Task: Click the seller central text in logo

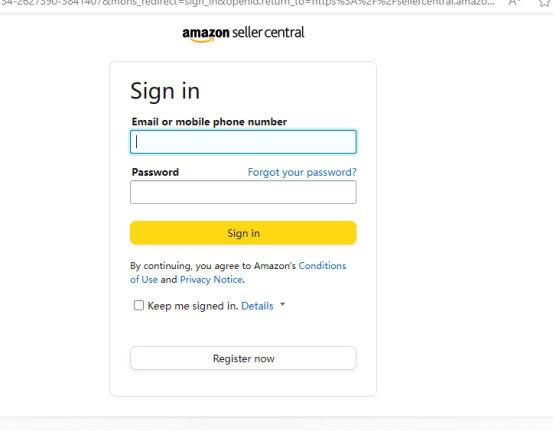Action: (268, 32)
